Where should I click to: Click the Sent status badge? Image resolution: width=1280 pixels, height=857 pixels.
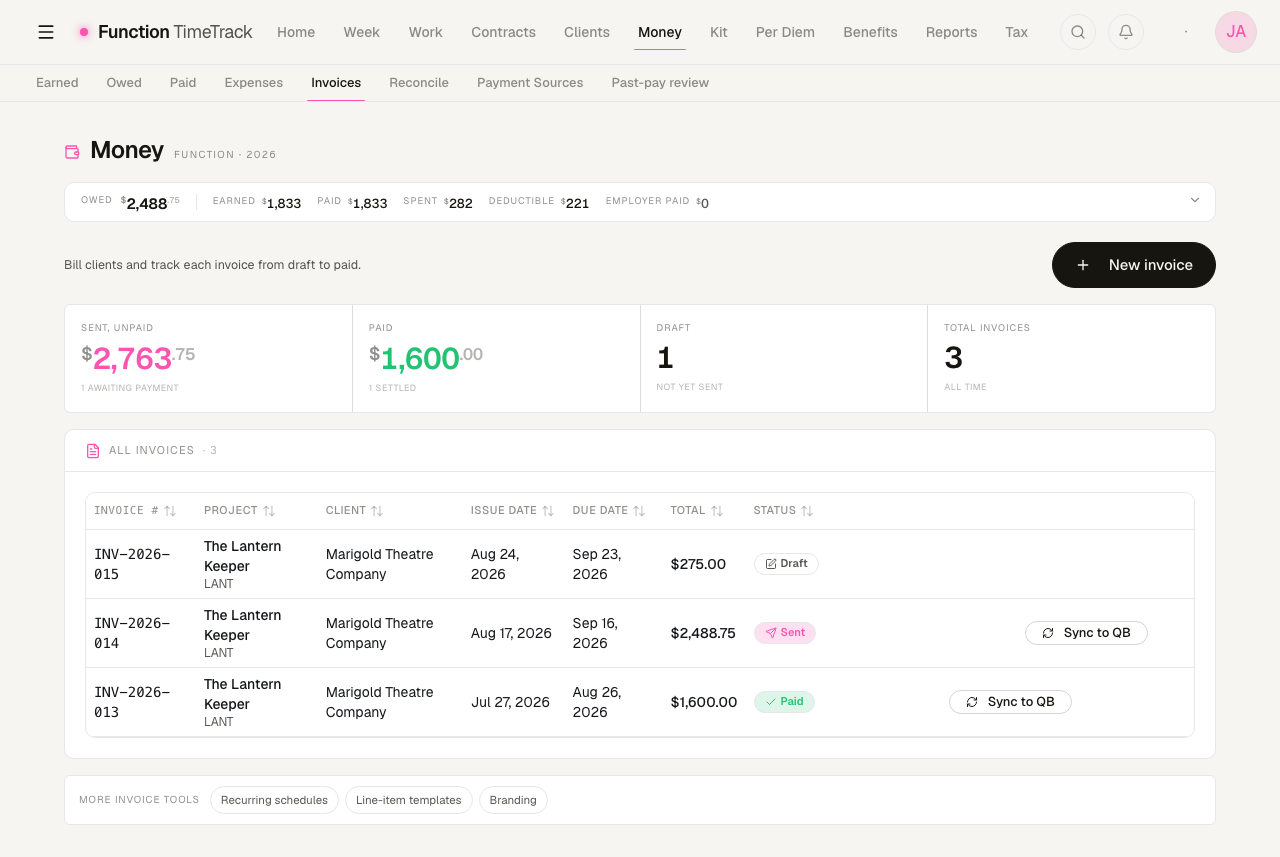pyautogui.click(x=785, y=633)
